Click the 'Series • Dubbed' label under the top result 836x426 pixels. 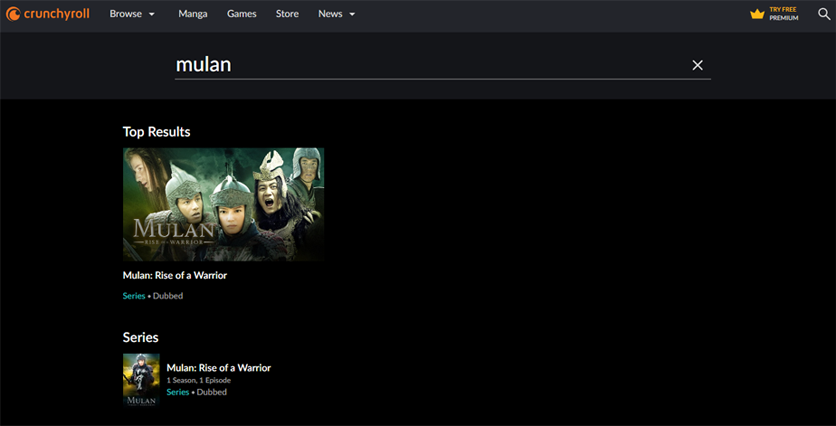(x=152, y=296)
